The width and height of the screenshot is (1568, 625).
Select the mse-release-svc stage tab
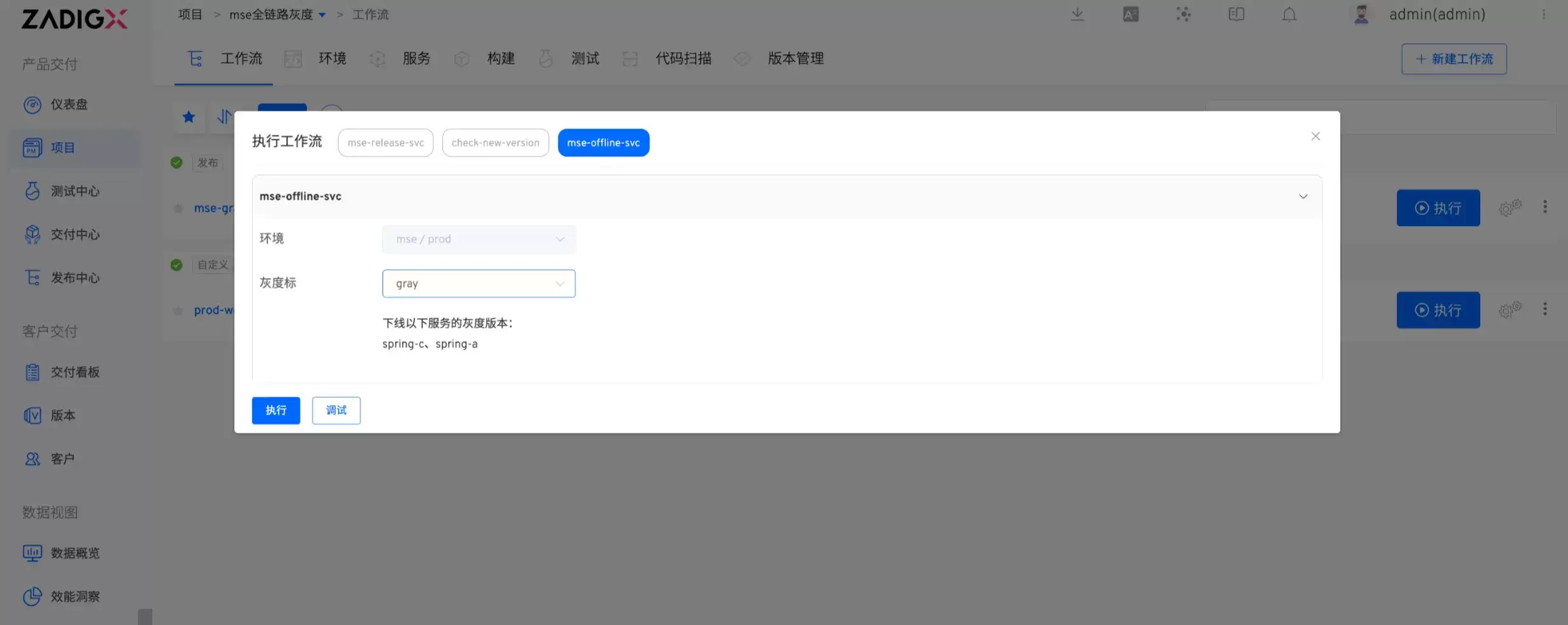pyautogui.click(x=385, y=143)
